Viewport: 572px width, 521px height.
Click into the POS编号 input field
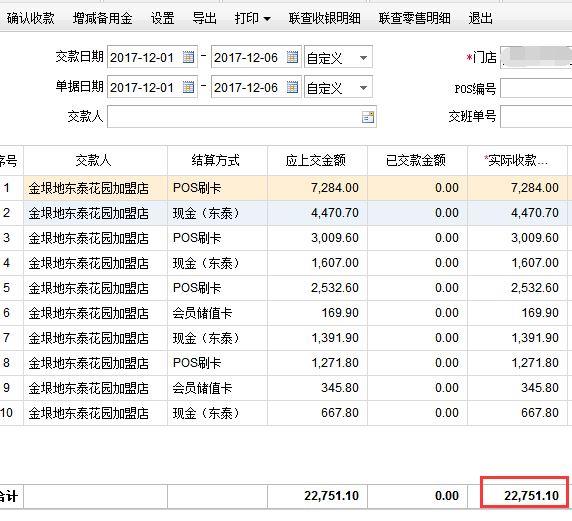(x=536, y=88)
